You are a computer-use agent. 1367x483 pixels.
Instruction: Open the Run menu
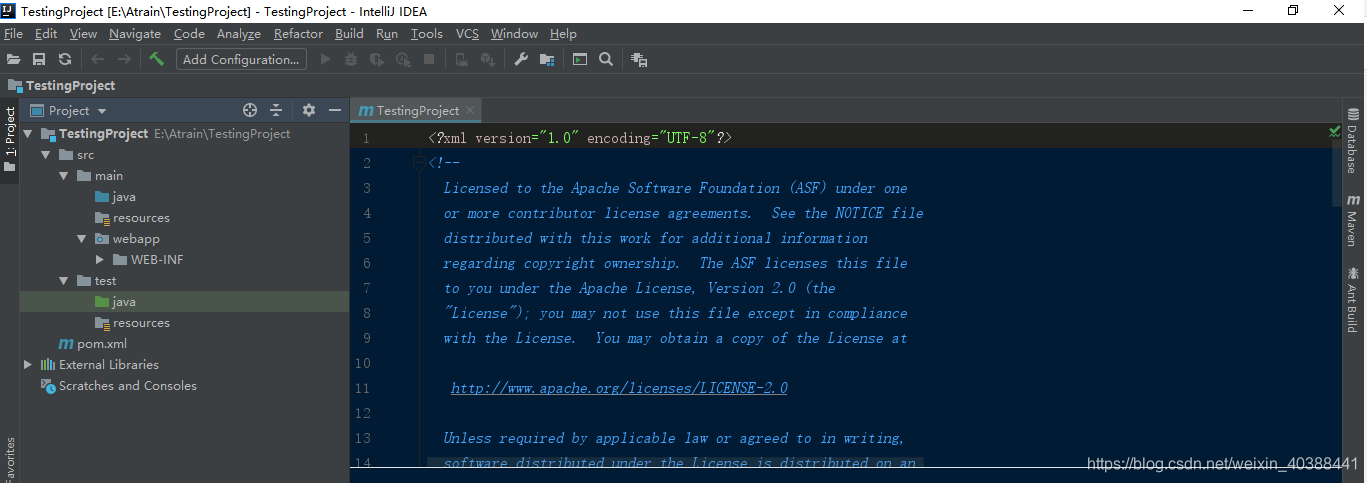click(387, 34)
